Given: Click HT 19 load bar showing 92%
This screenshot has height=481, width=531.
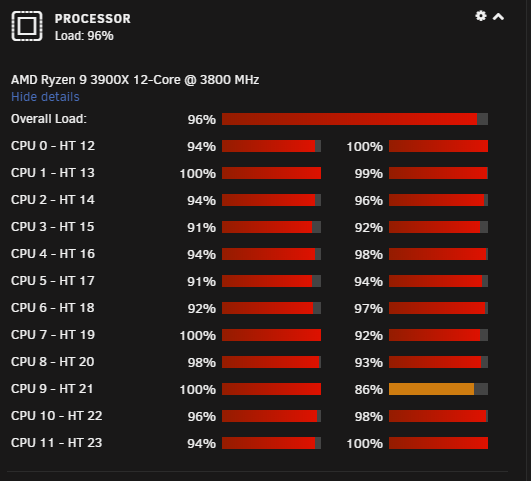Looking at the screenshot, I should 439,335.
